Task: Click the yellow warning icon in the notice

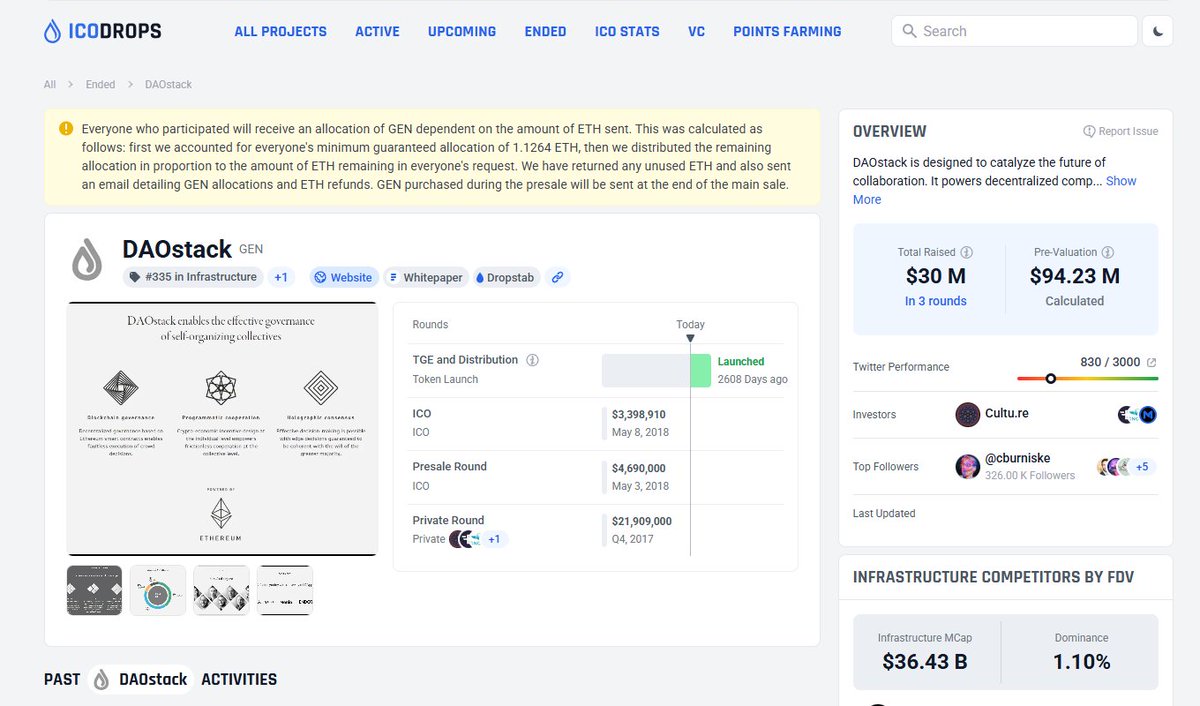Action: coord(66,129)
